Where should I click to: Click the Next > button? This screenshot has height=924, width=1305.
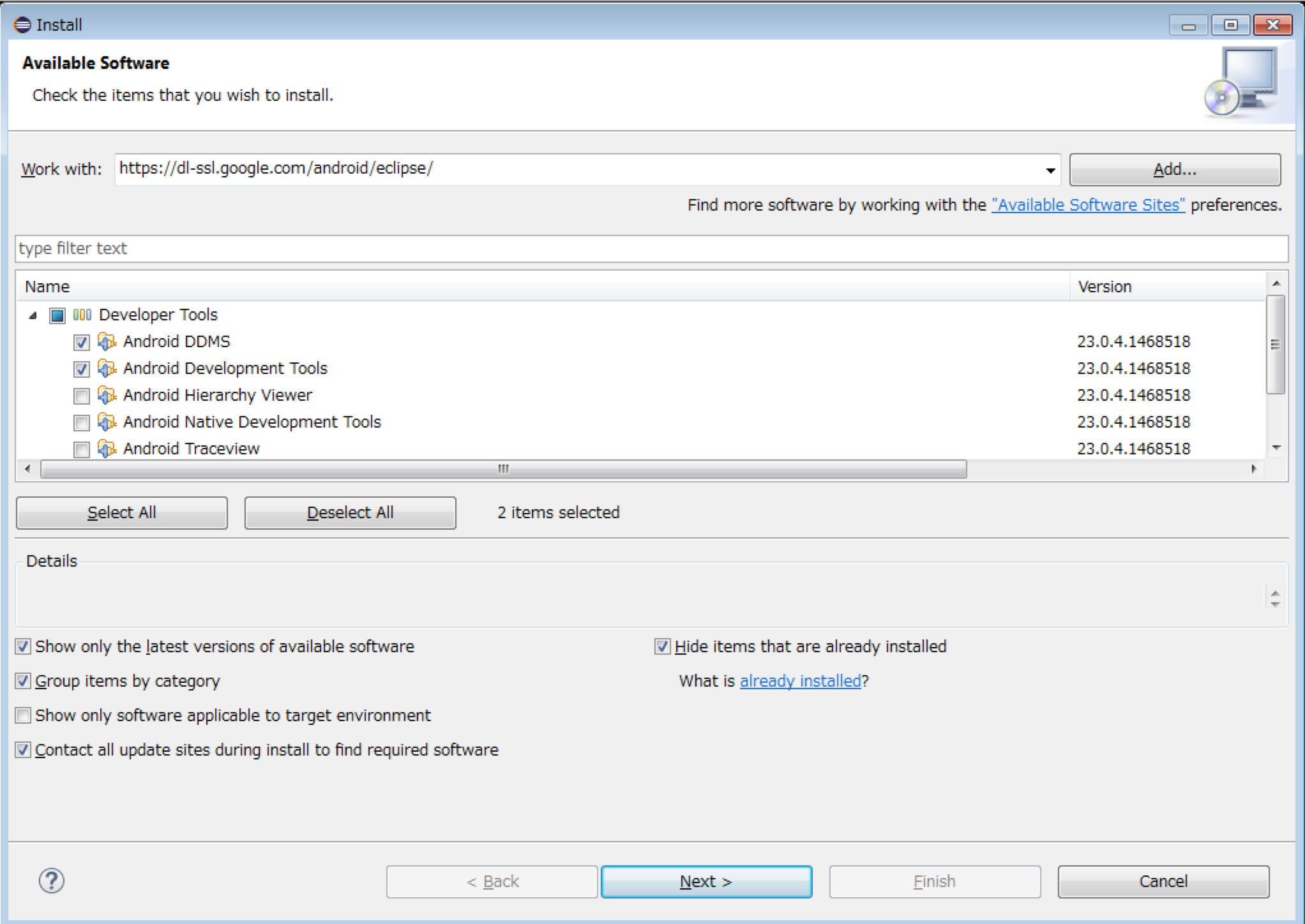coord(706,881)
